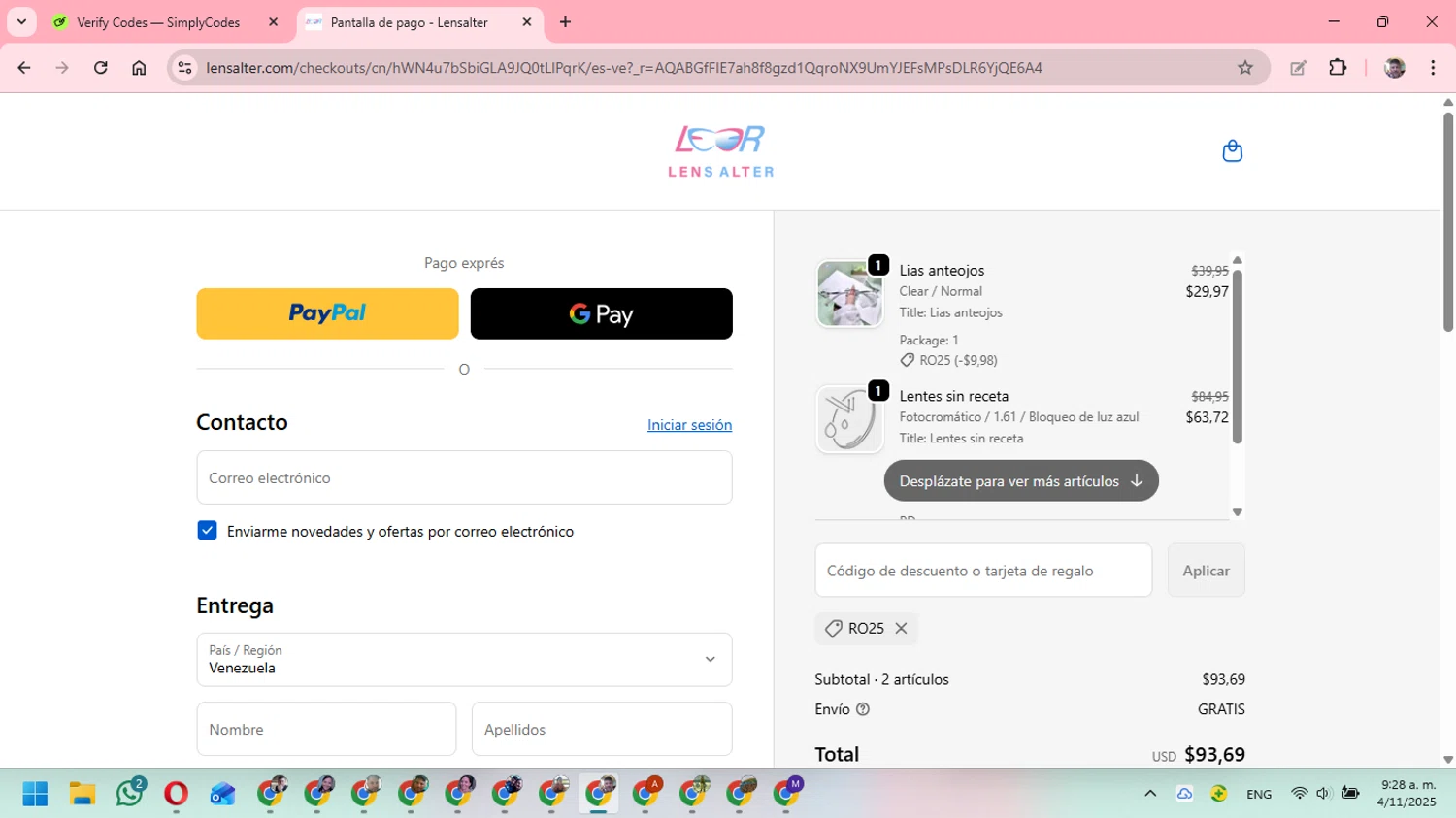Viewport: 1456px width, 818px height.
Task: Open the Chrome three-dot menu
Action: coord(1433,68)
